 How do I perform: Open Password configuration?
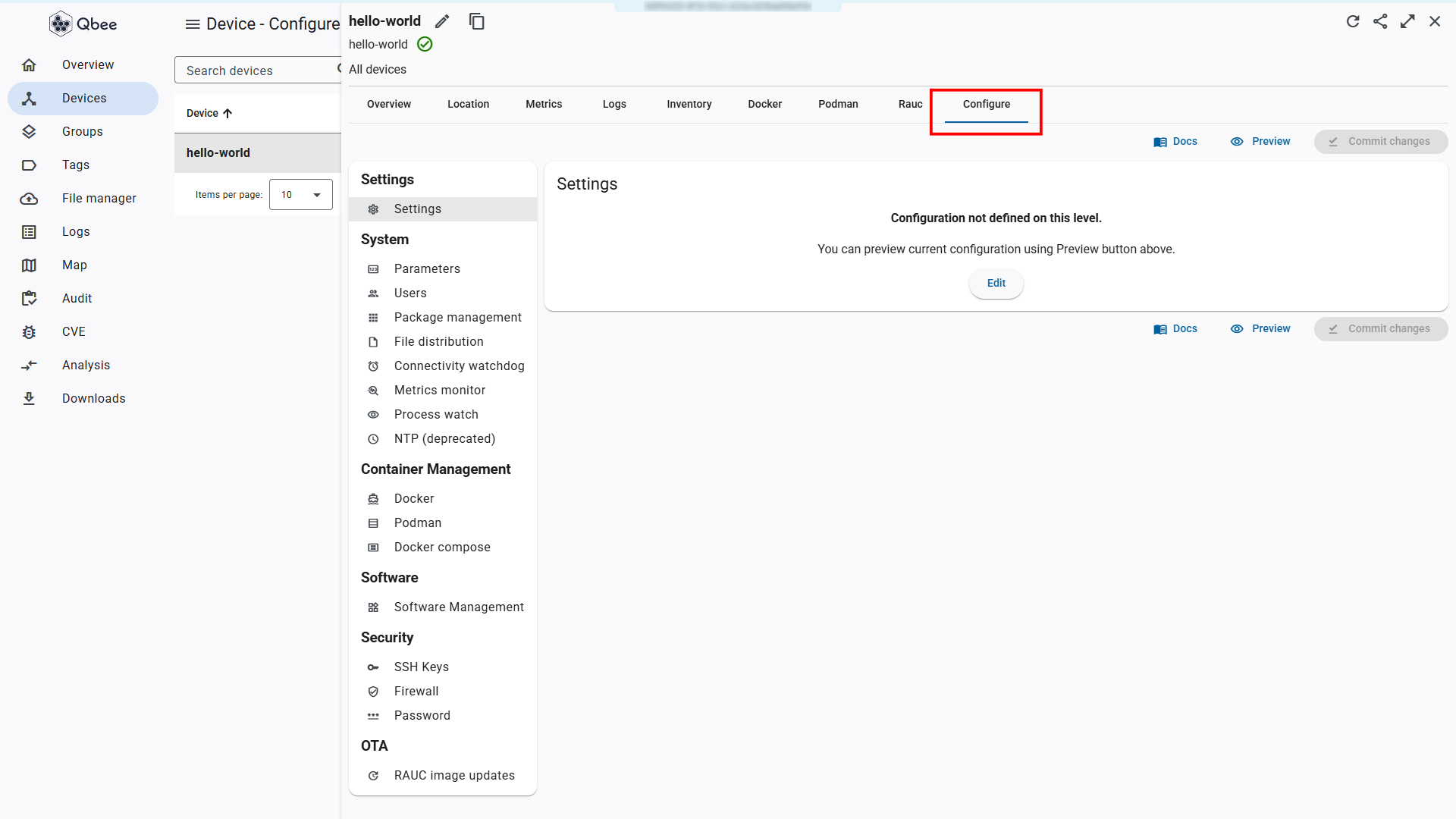tap(443, 716)
